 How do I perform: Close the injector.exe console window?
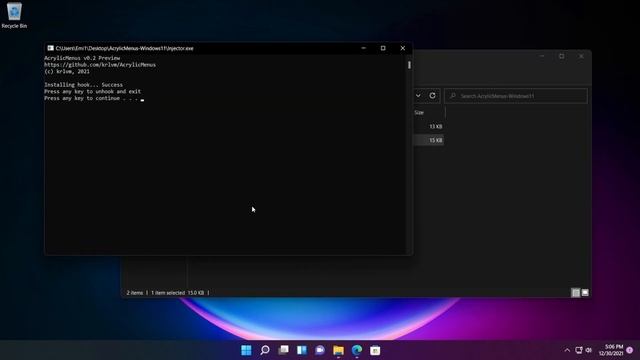coord(402,48)
